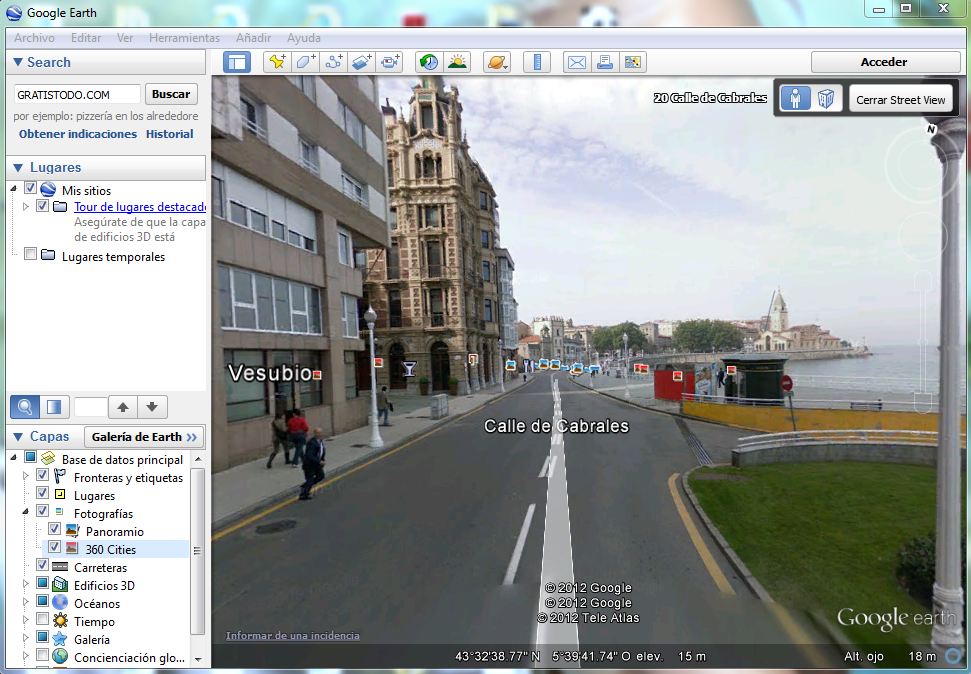The height and width of the screenshot is (674, 971).
Task: Collapse the Search panel triangle
Action: [x=18, y=62]
